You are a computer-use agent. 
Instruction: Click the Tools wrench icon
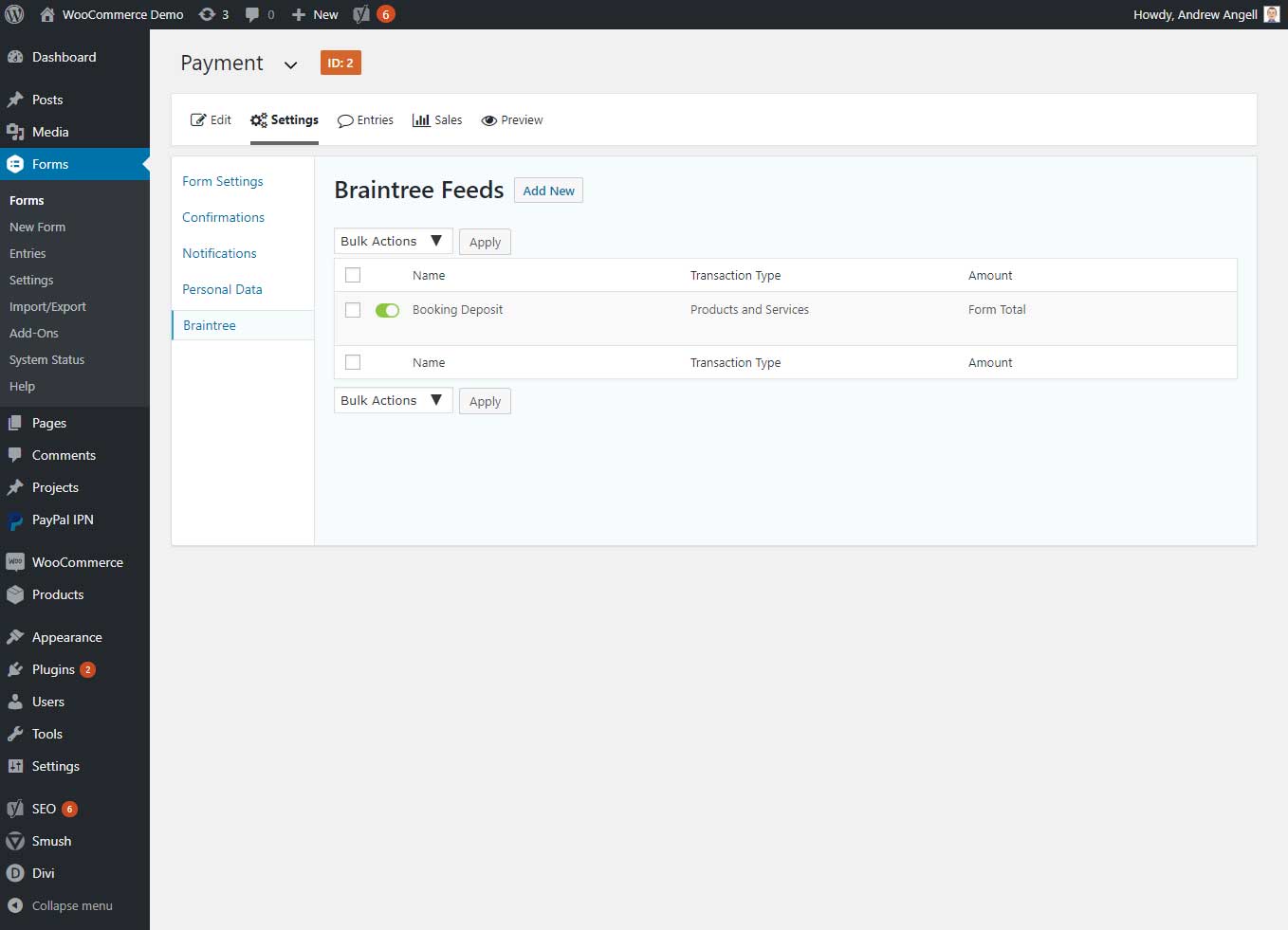[x=15, y=734]
